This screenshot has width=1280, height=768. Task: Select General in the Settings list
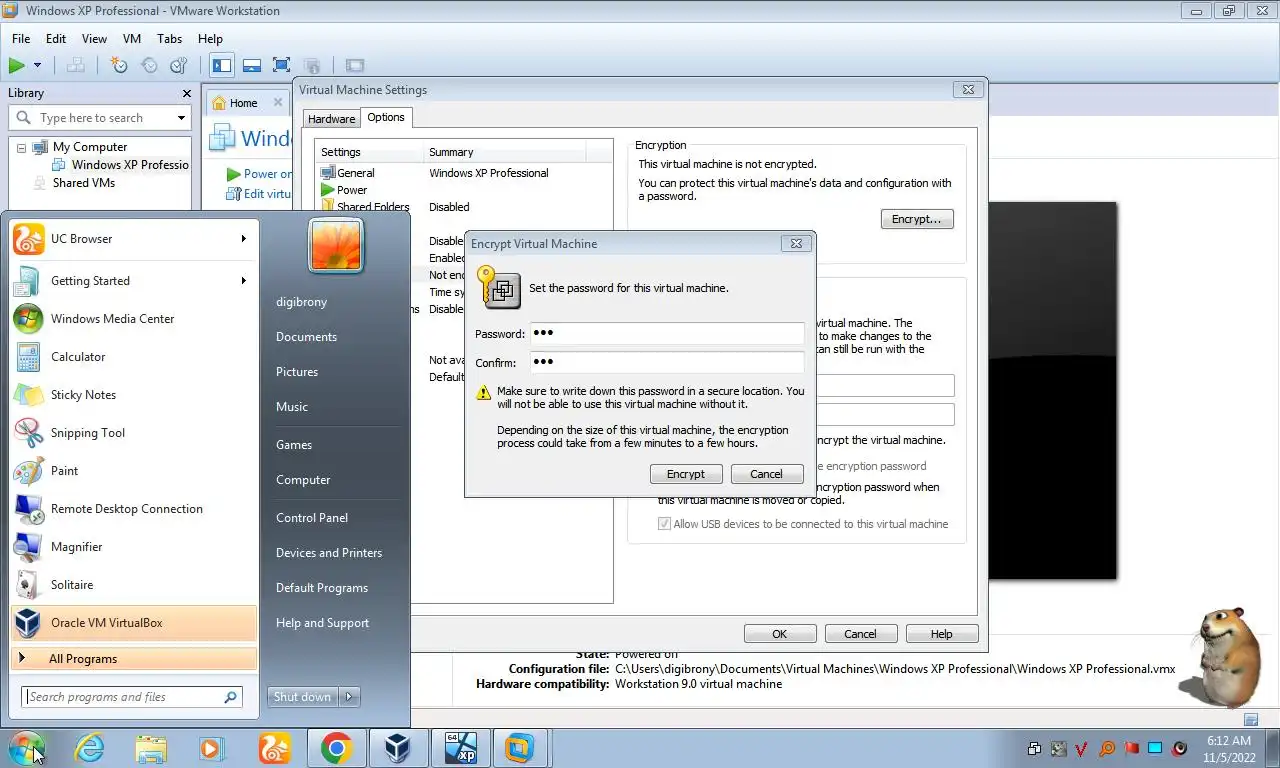point(356,173)
